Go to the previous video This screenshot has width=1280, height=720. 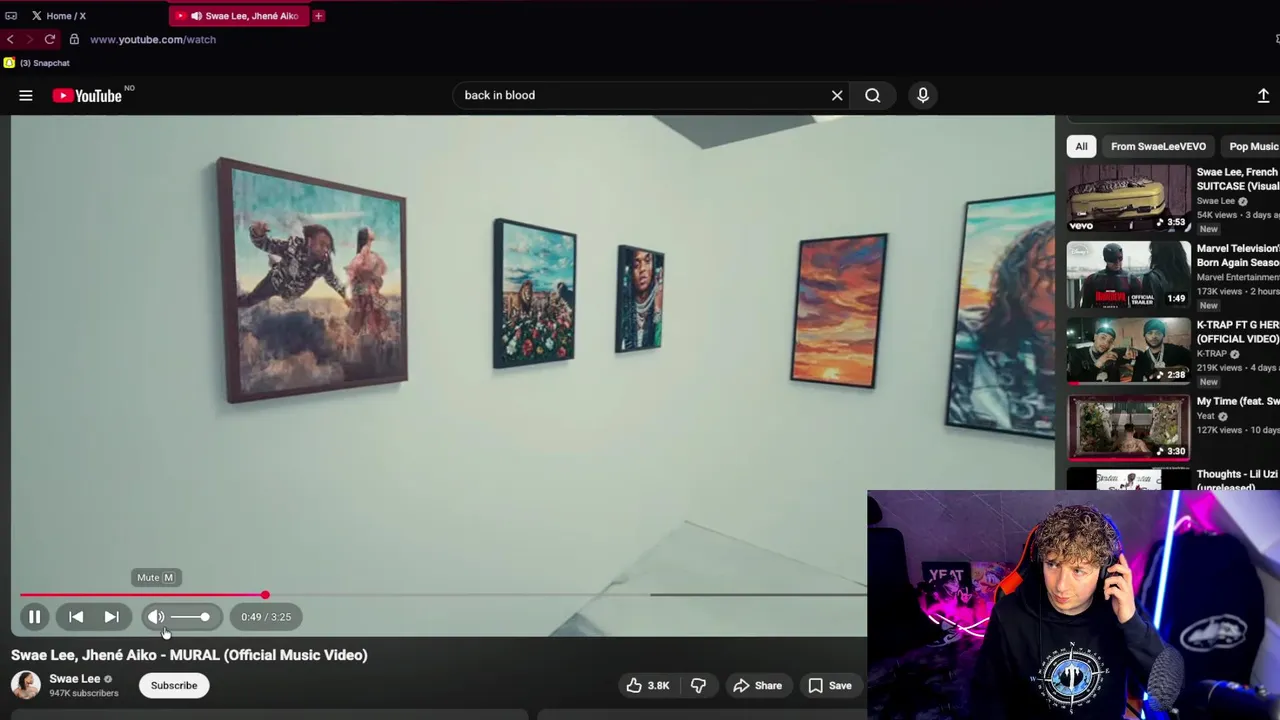click(x=76, y=617)
